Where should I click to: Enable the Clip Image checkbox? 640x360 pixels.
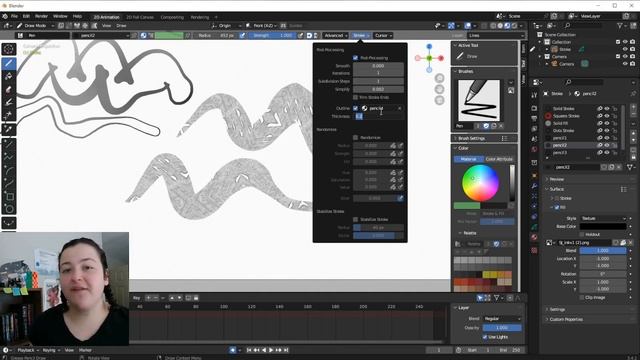click(582, 298)
